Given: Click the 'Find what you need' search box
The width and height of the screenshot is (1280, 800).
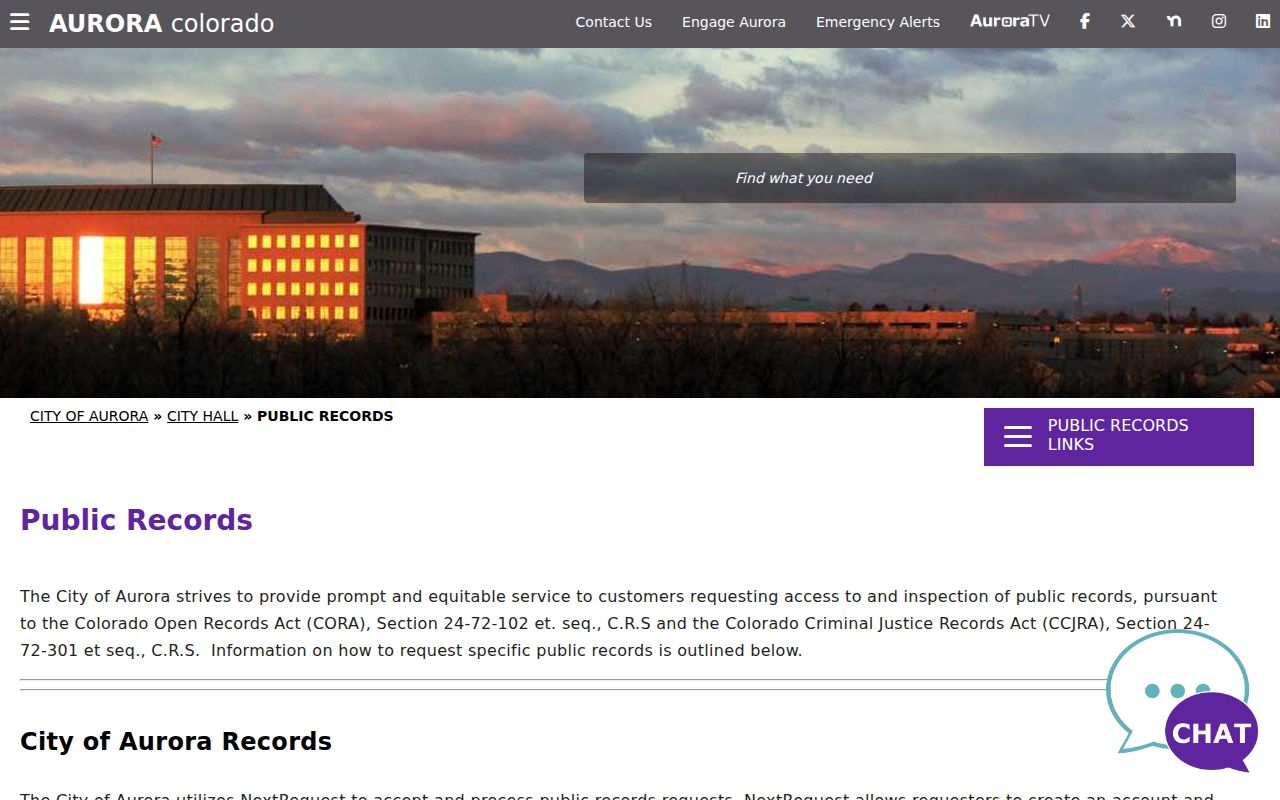Looking at the screenshot, I should click(x=910, y=178).
